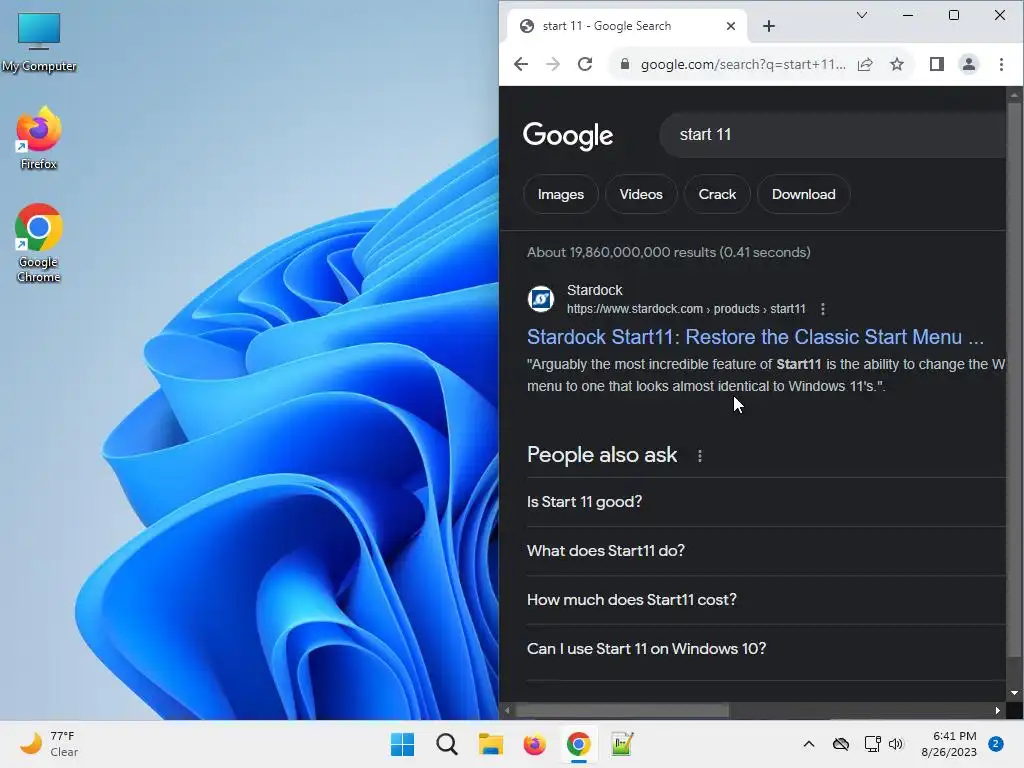Open a new tab with plus button

point(769,26)
